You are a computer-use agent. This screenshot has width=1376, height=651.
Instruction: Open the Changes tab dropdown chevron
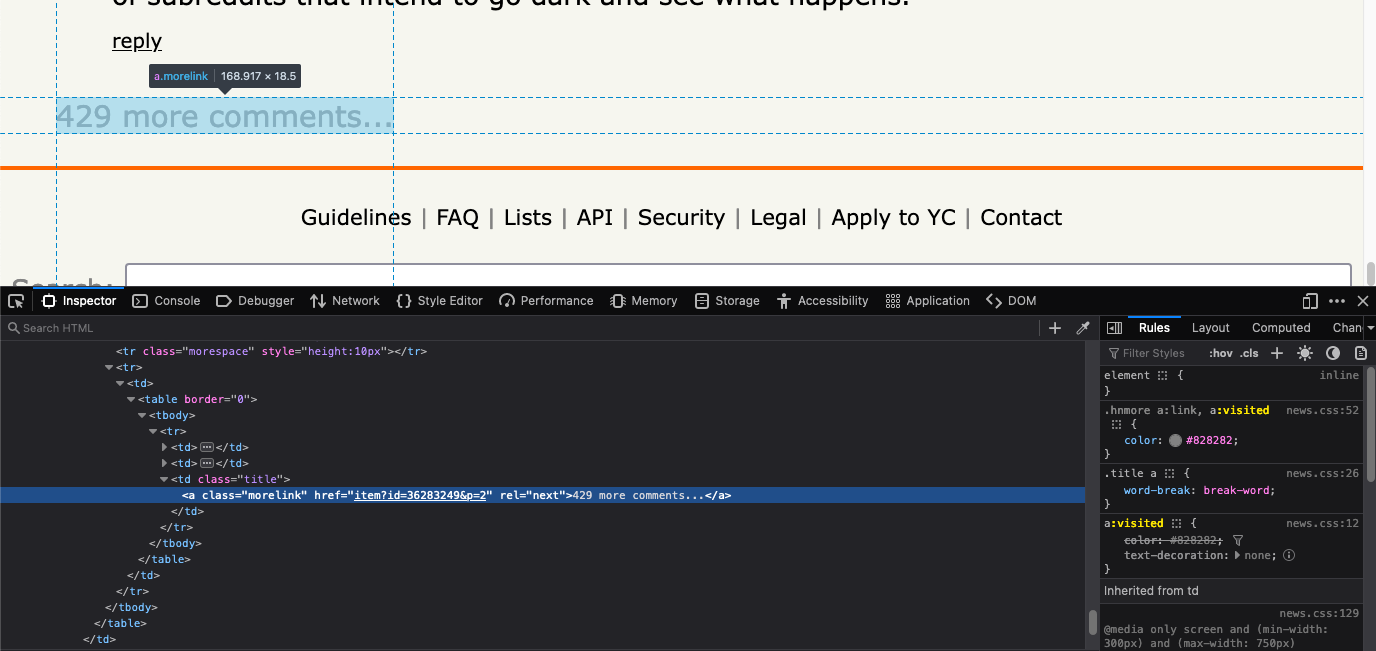tap(1368, 327)
